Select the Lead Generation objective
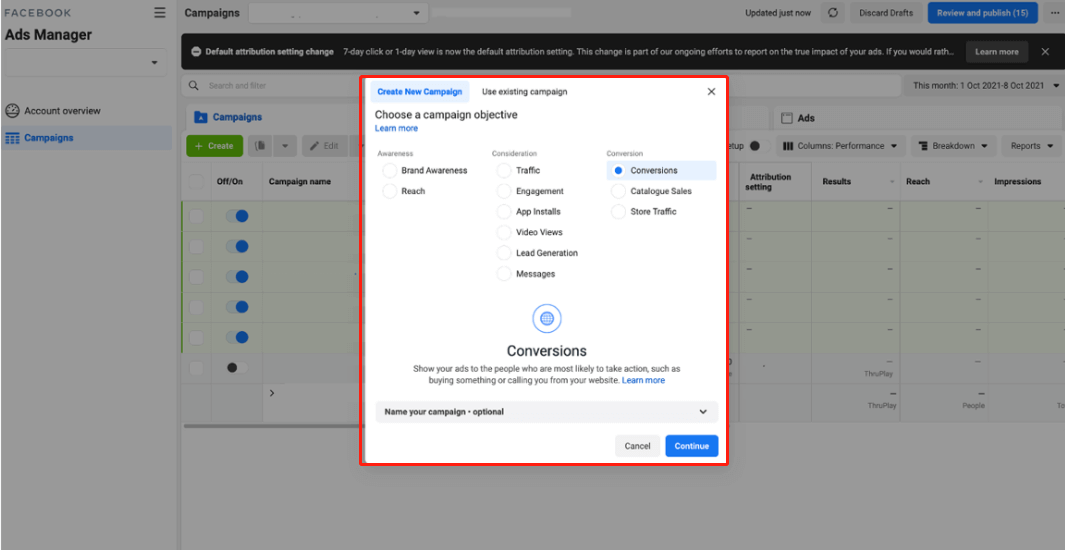Viewport: 1065px width, 550px height. [x=504, y=253]
